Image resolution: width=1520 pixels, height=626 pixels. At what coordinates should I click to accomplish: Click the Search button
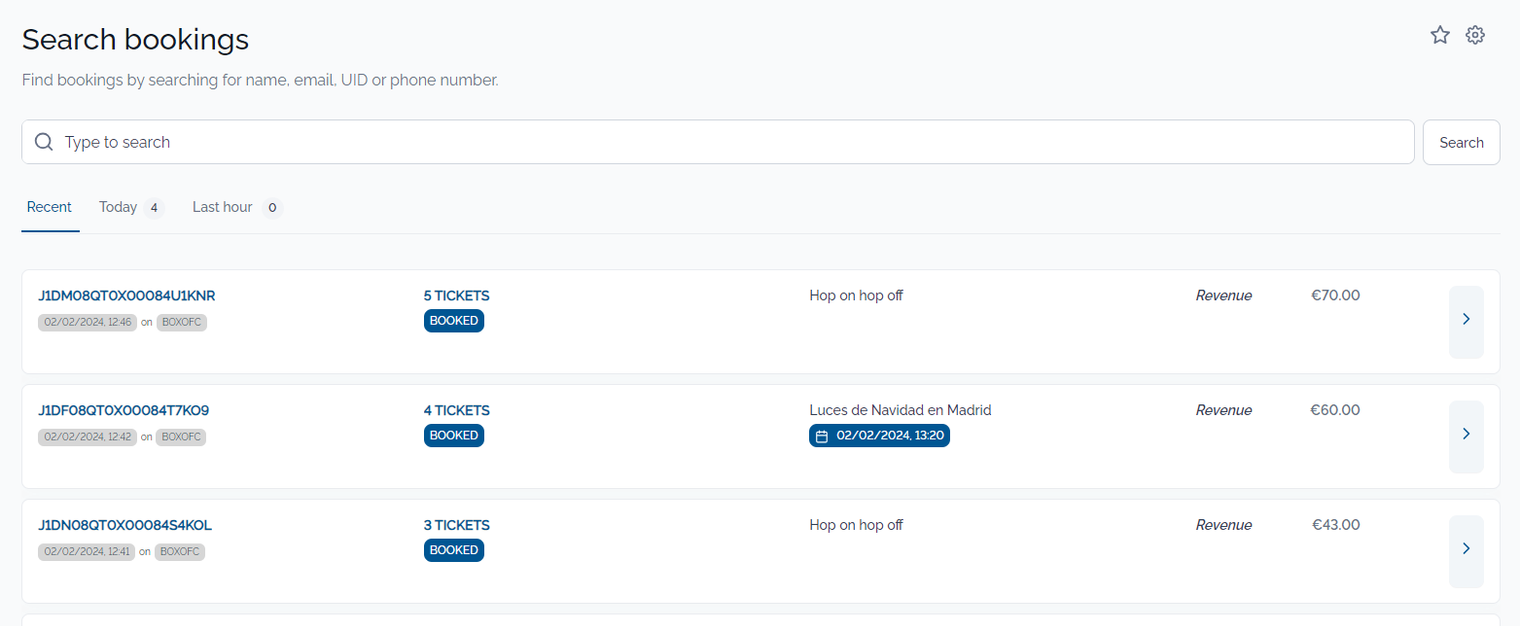pyautogui.click(x=1461, y=142)
